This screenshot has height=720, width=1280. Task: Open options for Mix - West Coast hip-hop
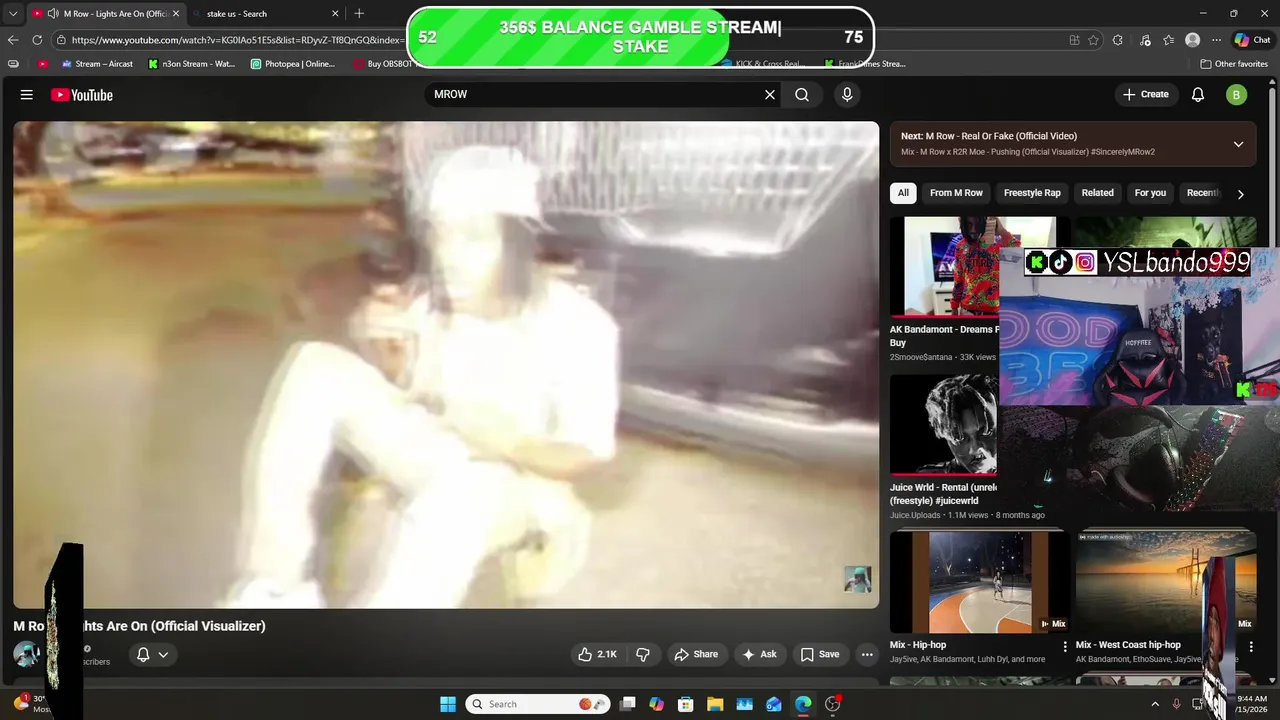(x=1251, y=647)
